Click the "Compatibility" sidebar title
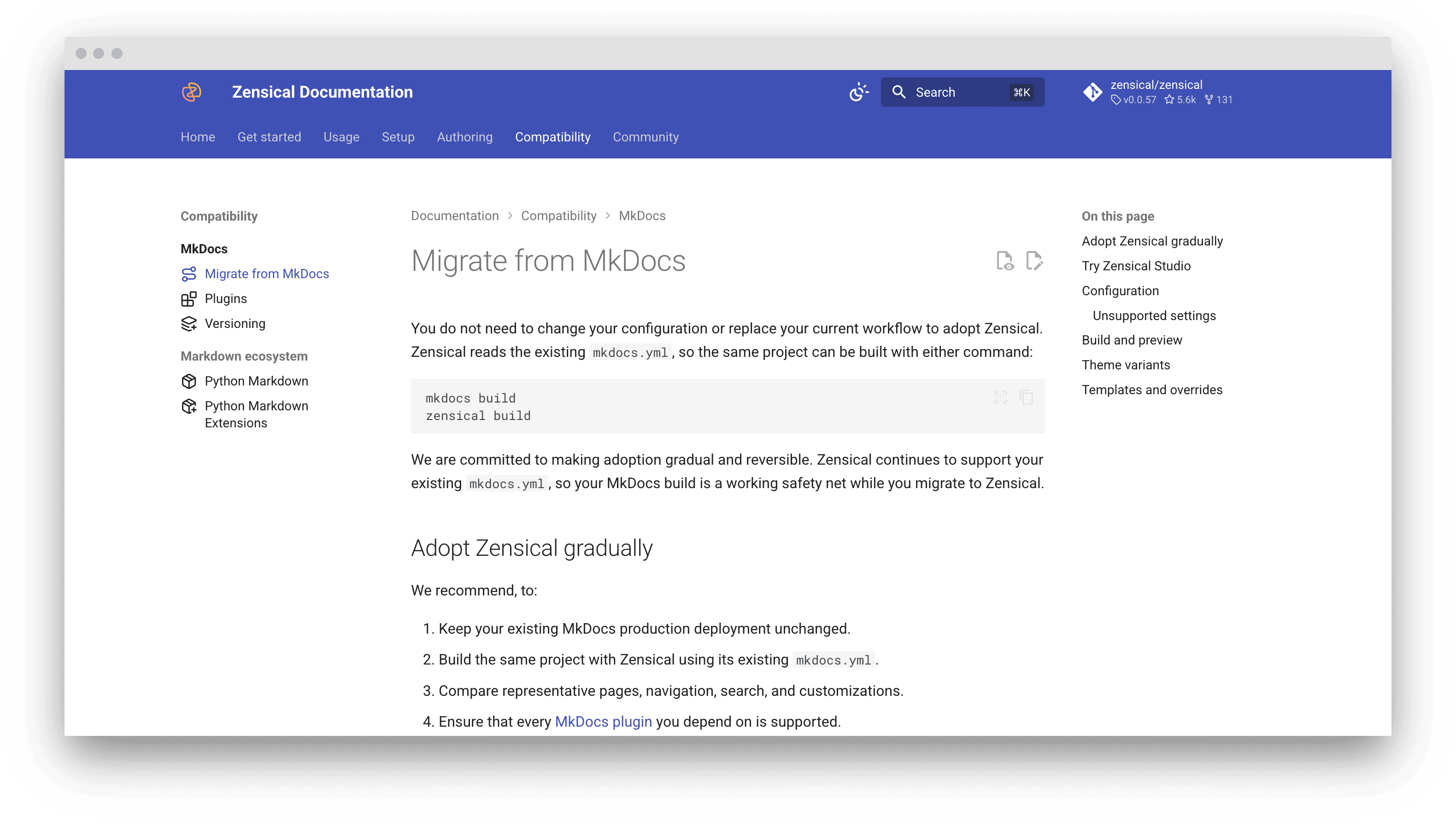This screenshot has height=828, width=1456. [x=219, y=216]
